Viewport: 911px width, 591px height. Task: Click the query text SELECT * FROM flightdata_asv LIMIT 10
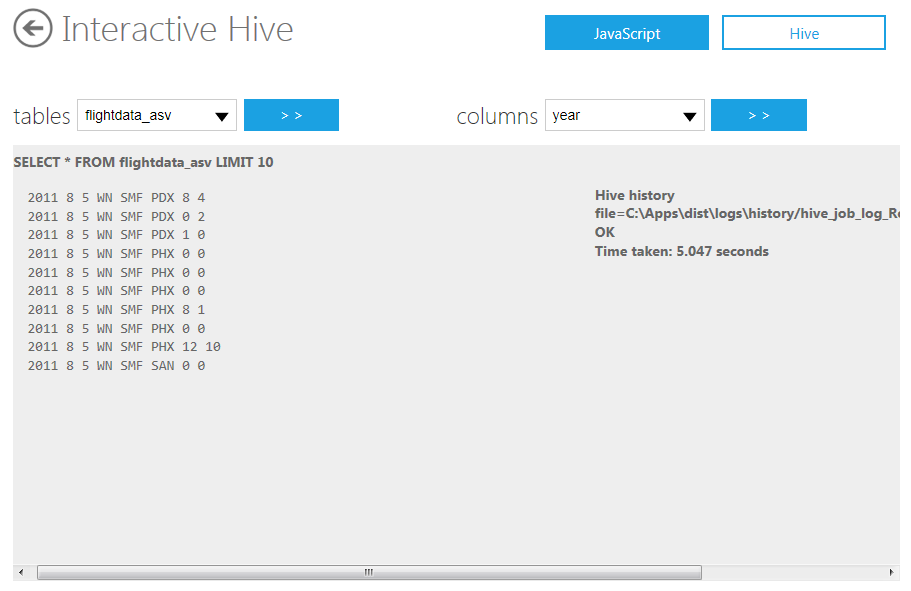pos(144,162)
